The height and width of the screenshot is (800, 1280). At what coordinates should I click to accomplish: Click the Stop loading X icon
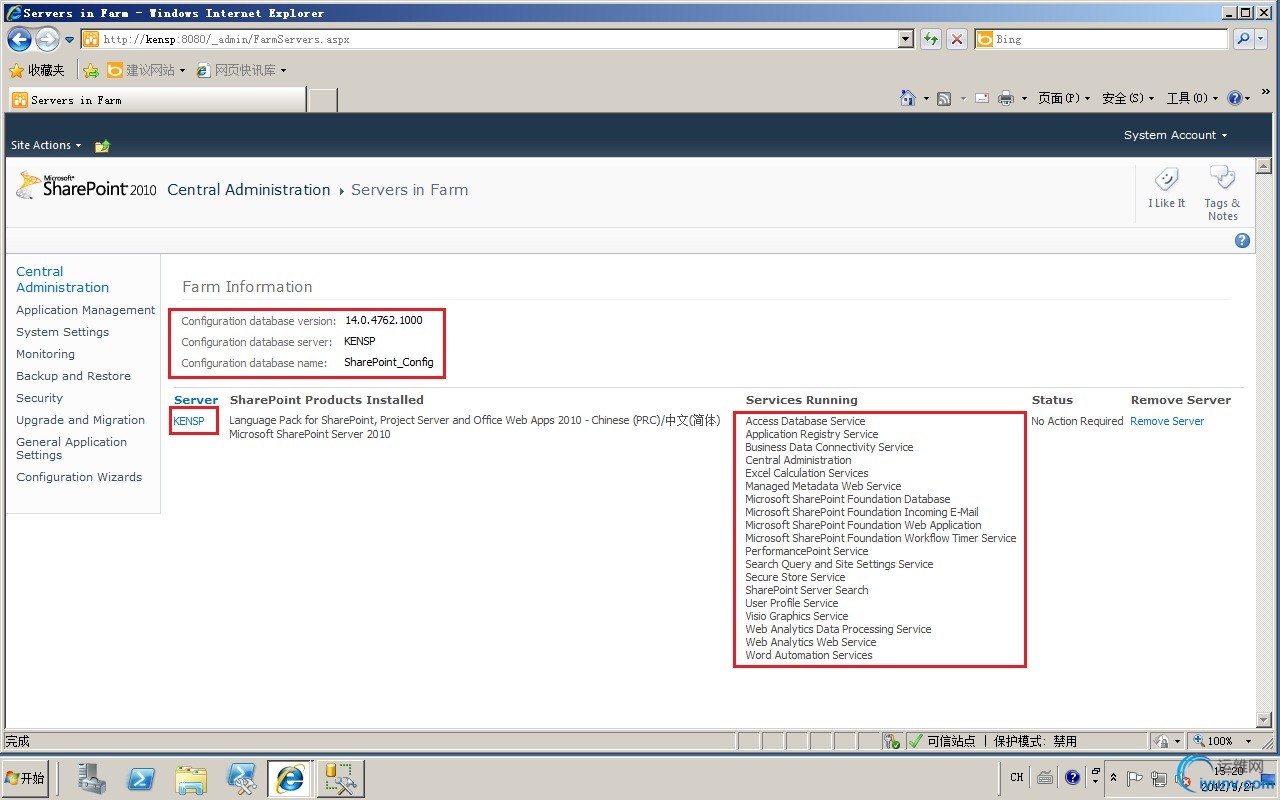point(957,39)
